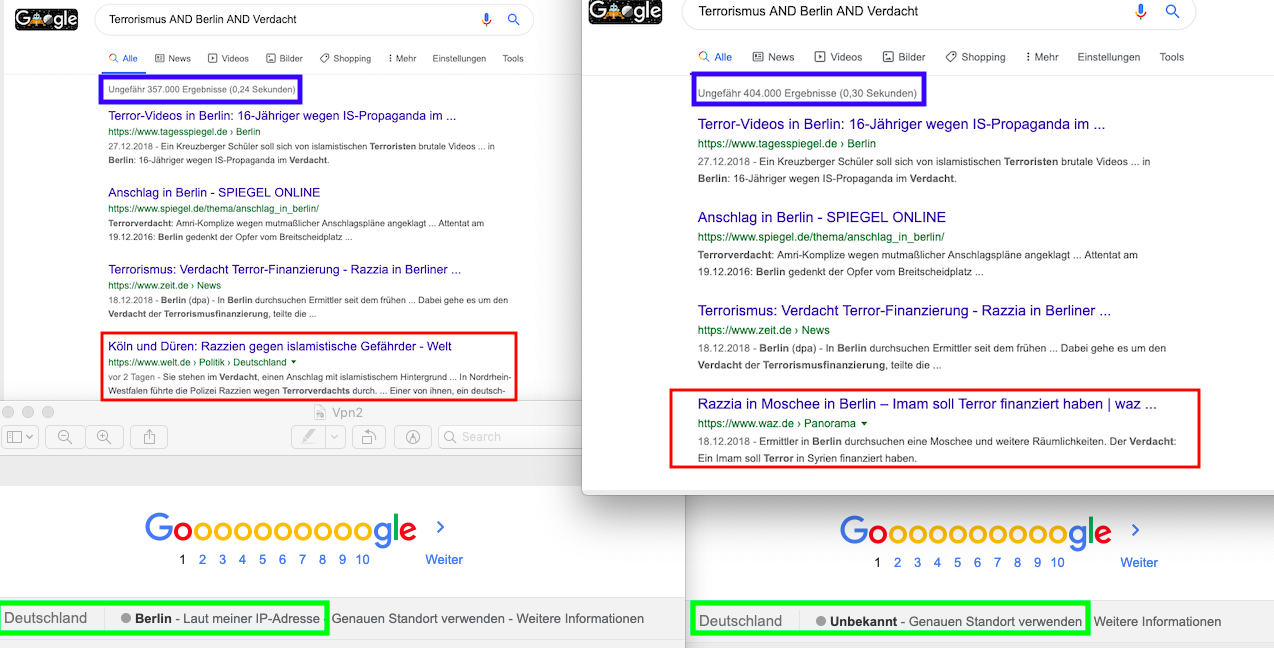Open the welt.de 'Köln und Düren: Razzien' result
The image size is (1274, 648).
point(280,346)
